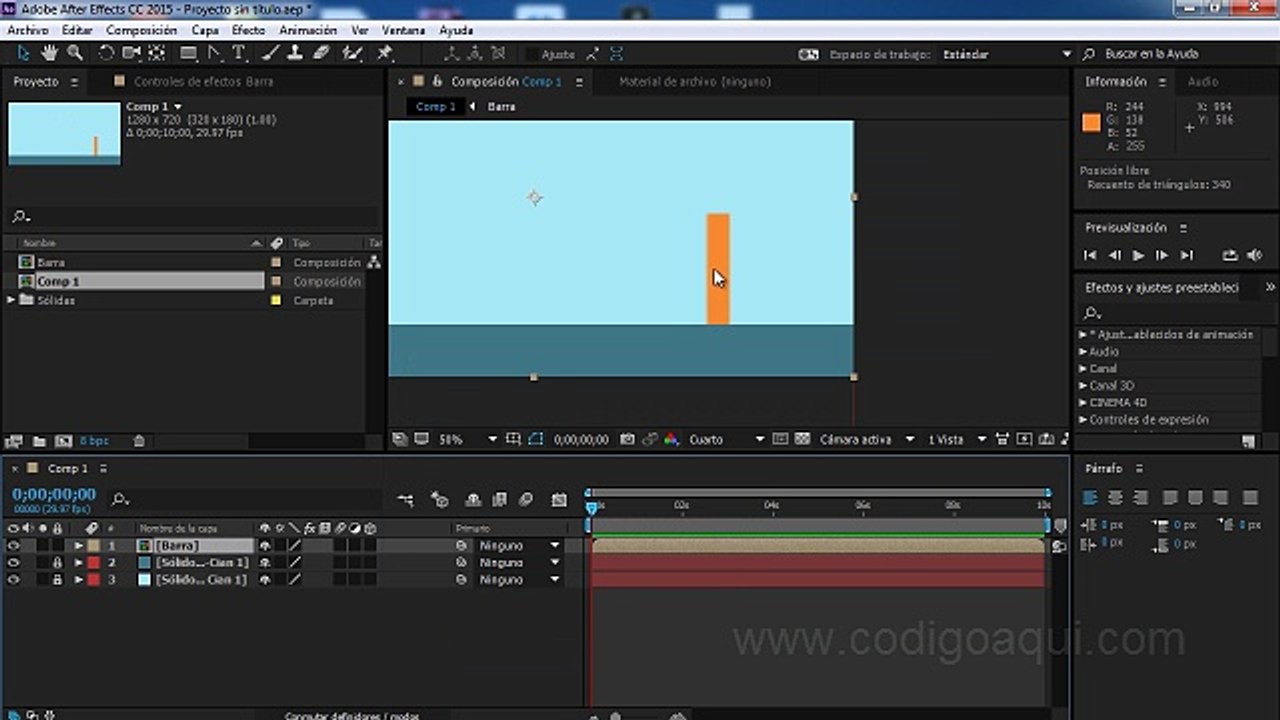
Task: Go to first frame in Previsualización
Action: [1090, 256]
